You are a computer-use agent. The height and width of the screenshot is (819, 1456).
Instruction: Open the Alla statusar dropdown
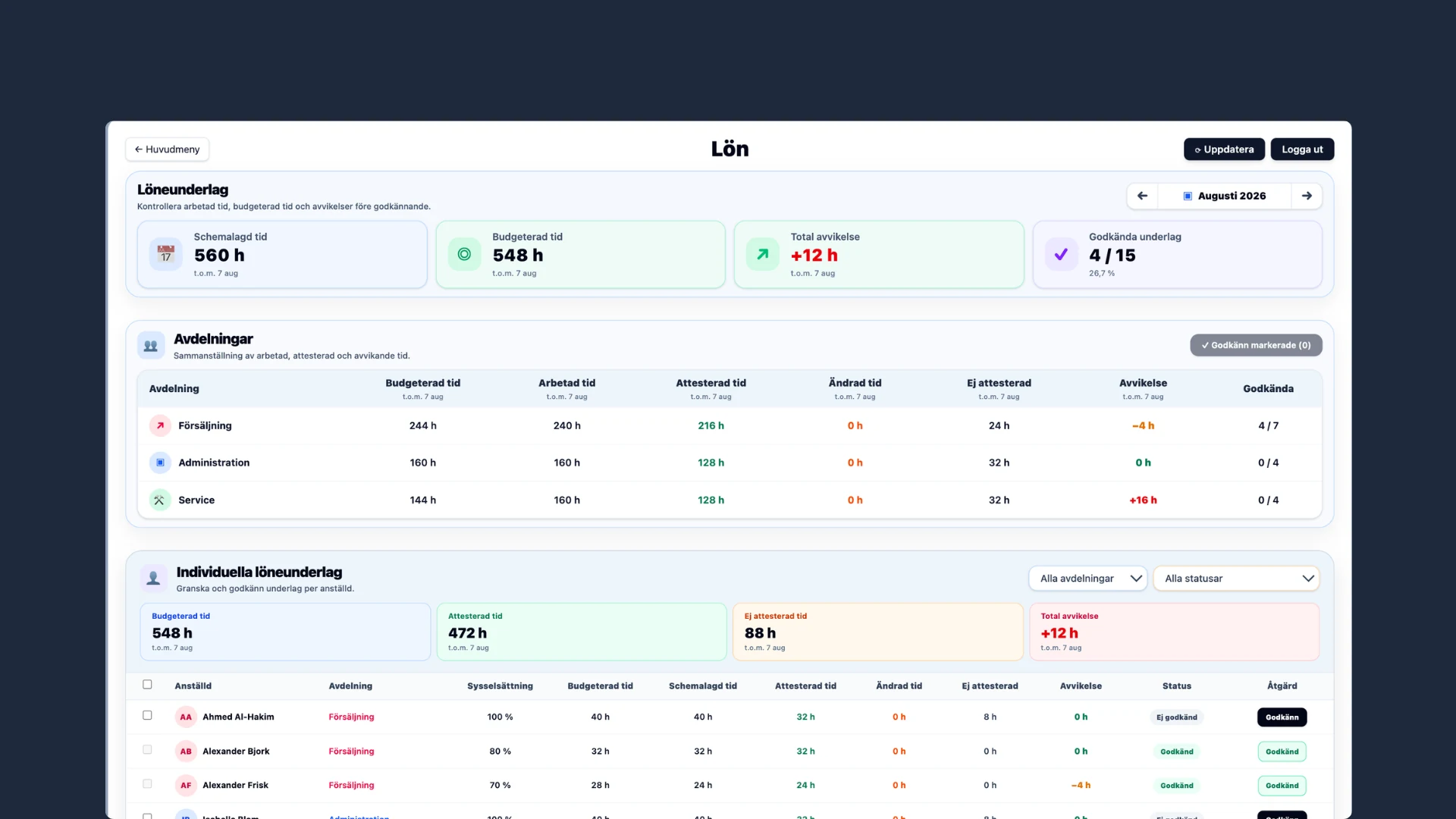[x=1236, y=579]
